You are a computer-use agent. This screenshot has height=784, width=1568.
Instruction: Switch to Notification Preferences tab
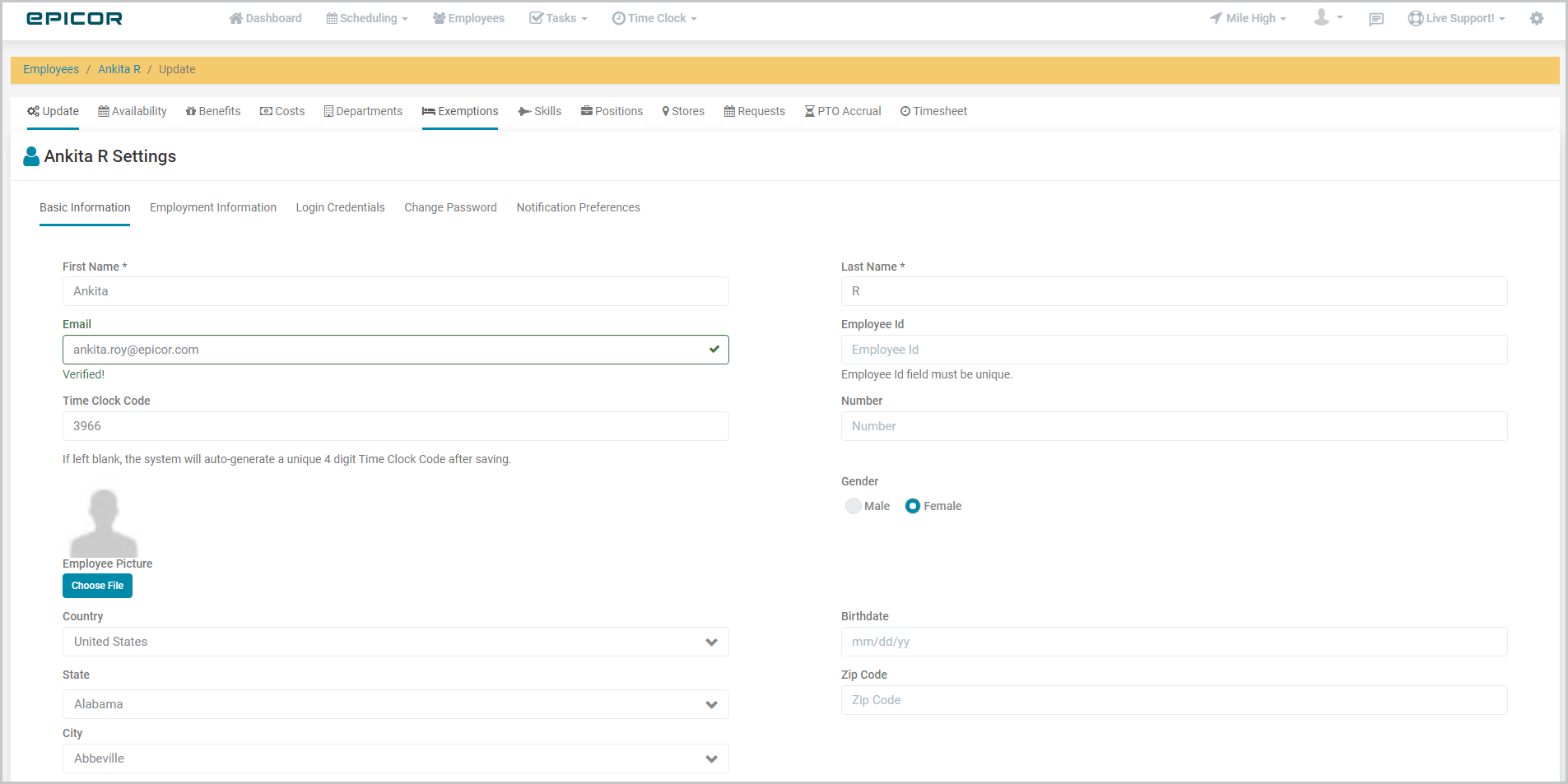pos(578,207)
